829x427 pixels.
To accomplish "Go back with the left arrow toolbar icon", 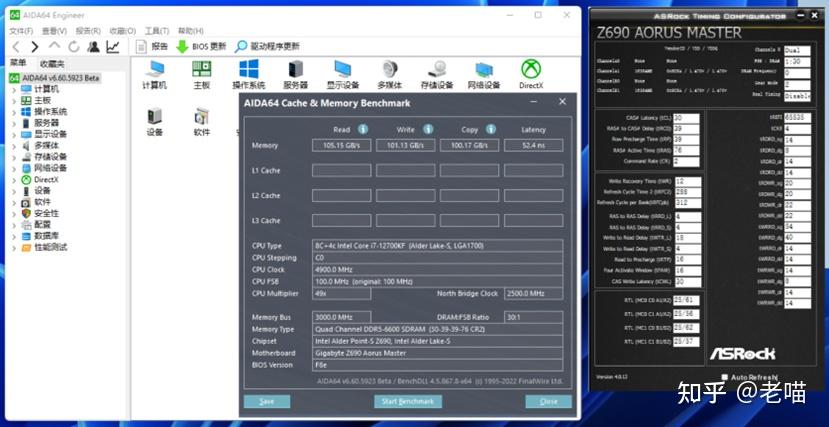I will point(16,47).
